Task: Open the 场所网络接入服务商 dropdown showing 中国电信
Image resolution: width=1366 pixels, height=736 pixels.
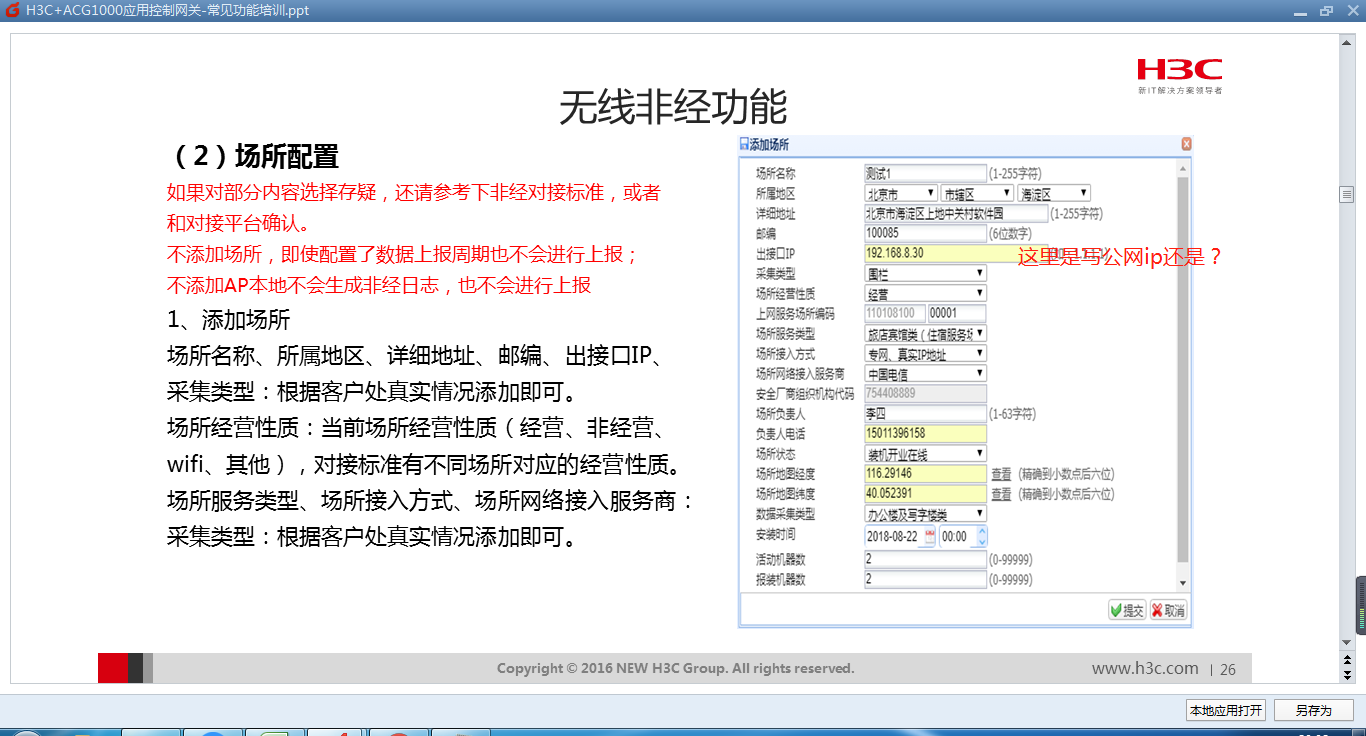Action: pos(926,373)
